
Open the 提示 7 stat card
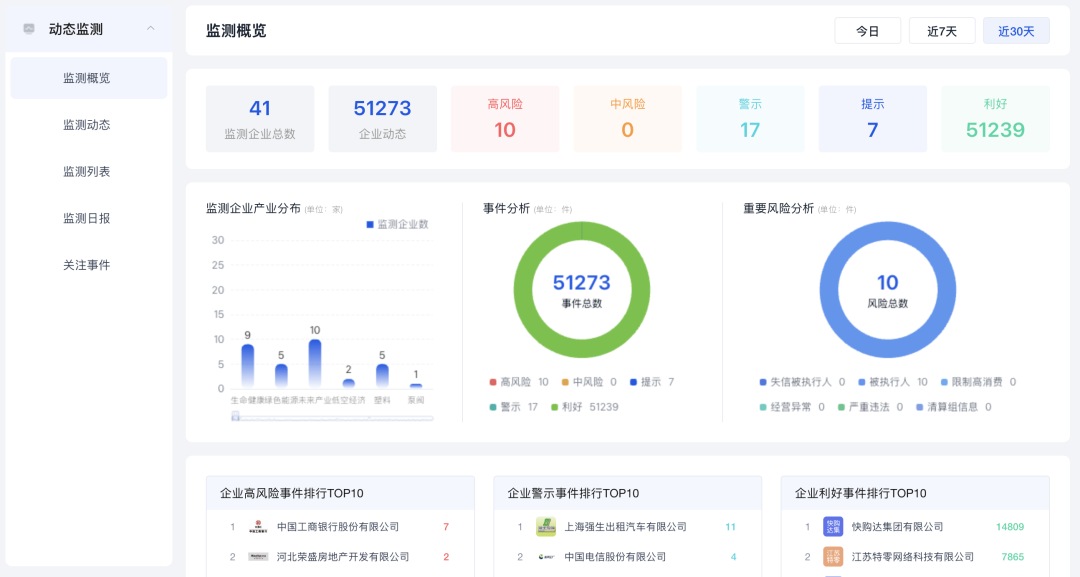873,118
